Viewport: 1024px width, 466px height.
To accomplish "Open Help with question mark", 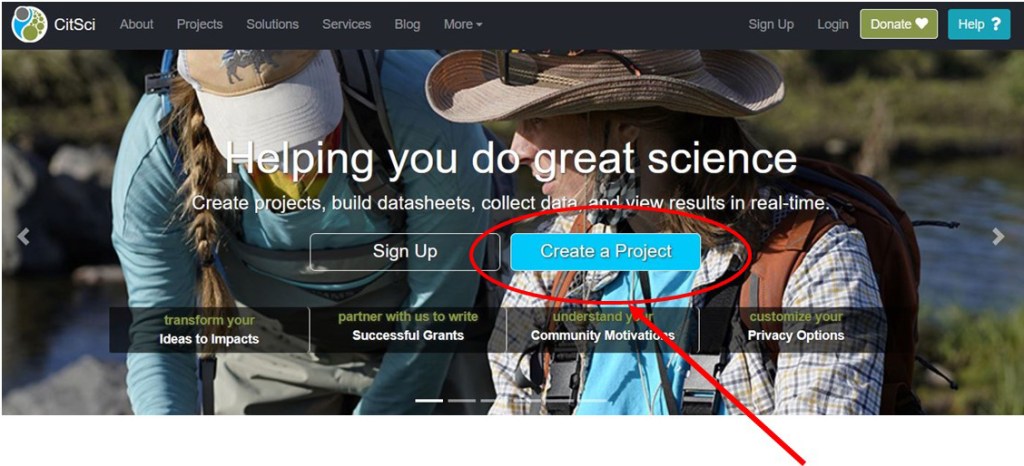I will [979, 24].
